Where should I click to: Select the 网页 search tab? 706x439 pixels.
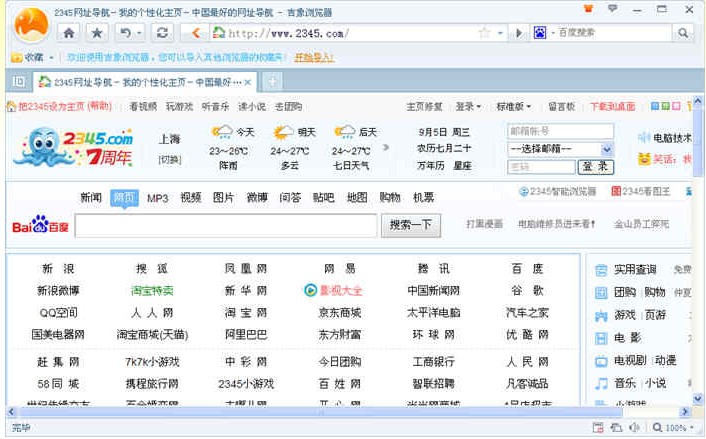pos(124,198)
